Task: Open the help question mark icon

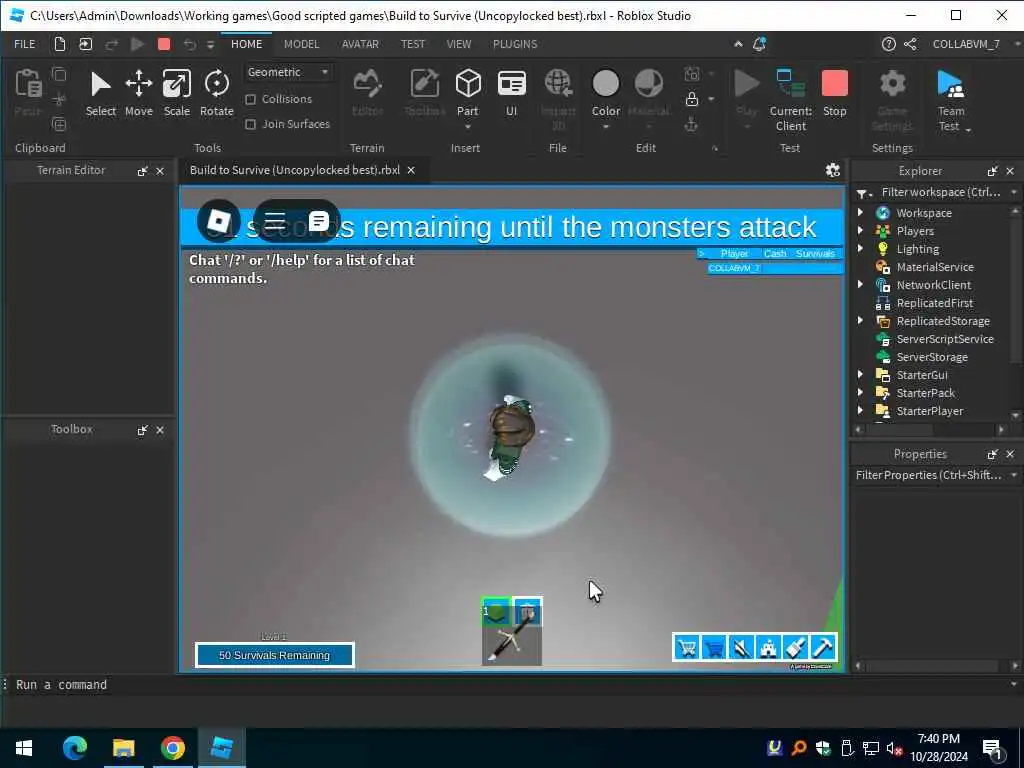Action: 888,44
